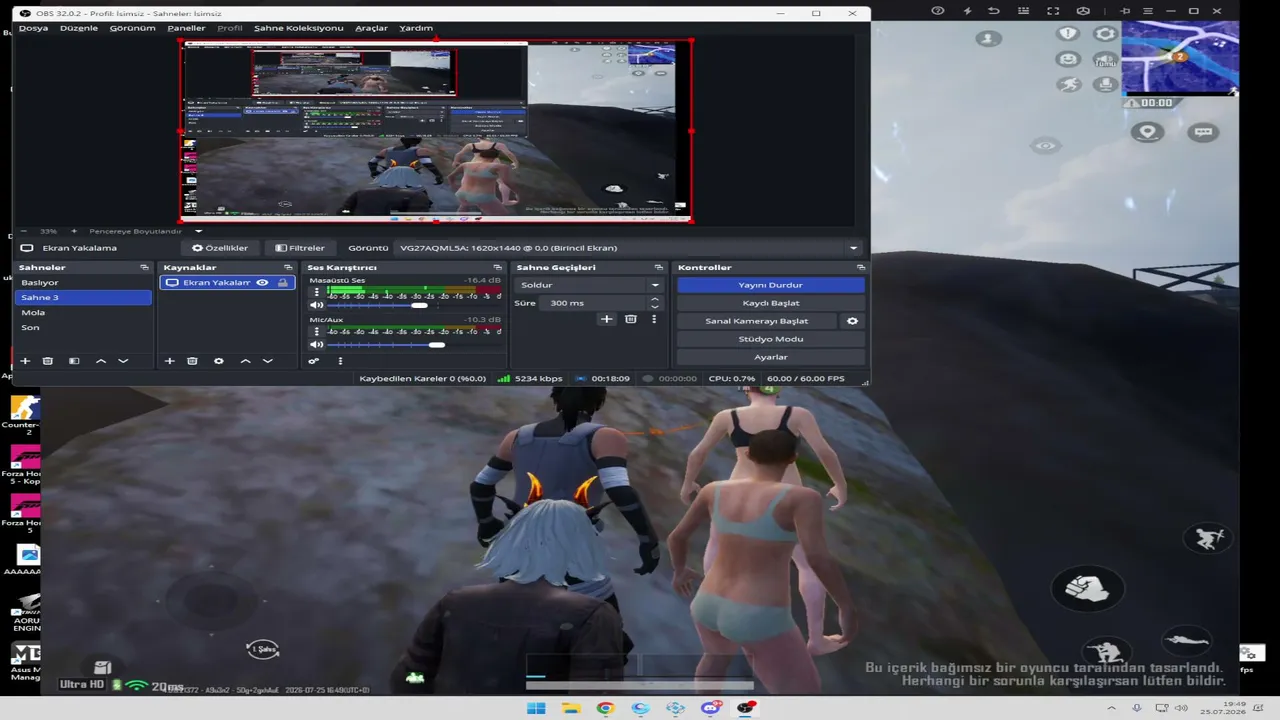The width and height of the screenshot is (1280, 720).
Task: Click the report warning shield in game
Action: (x=1068, y=34)
